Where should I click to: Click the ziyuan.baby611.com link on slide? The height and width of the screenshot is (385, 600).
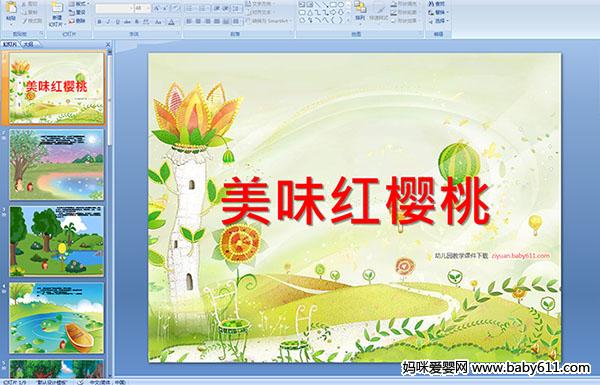[x=520, y=256]
